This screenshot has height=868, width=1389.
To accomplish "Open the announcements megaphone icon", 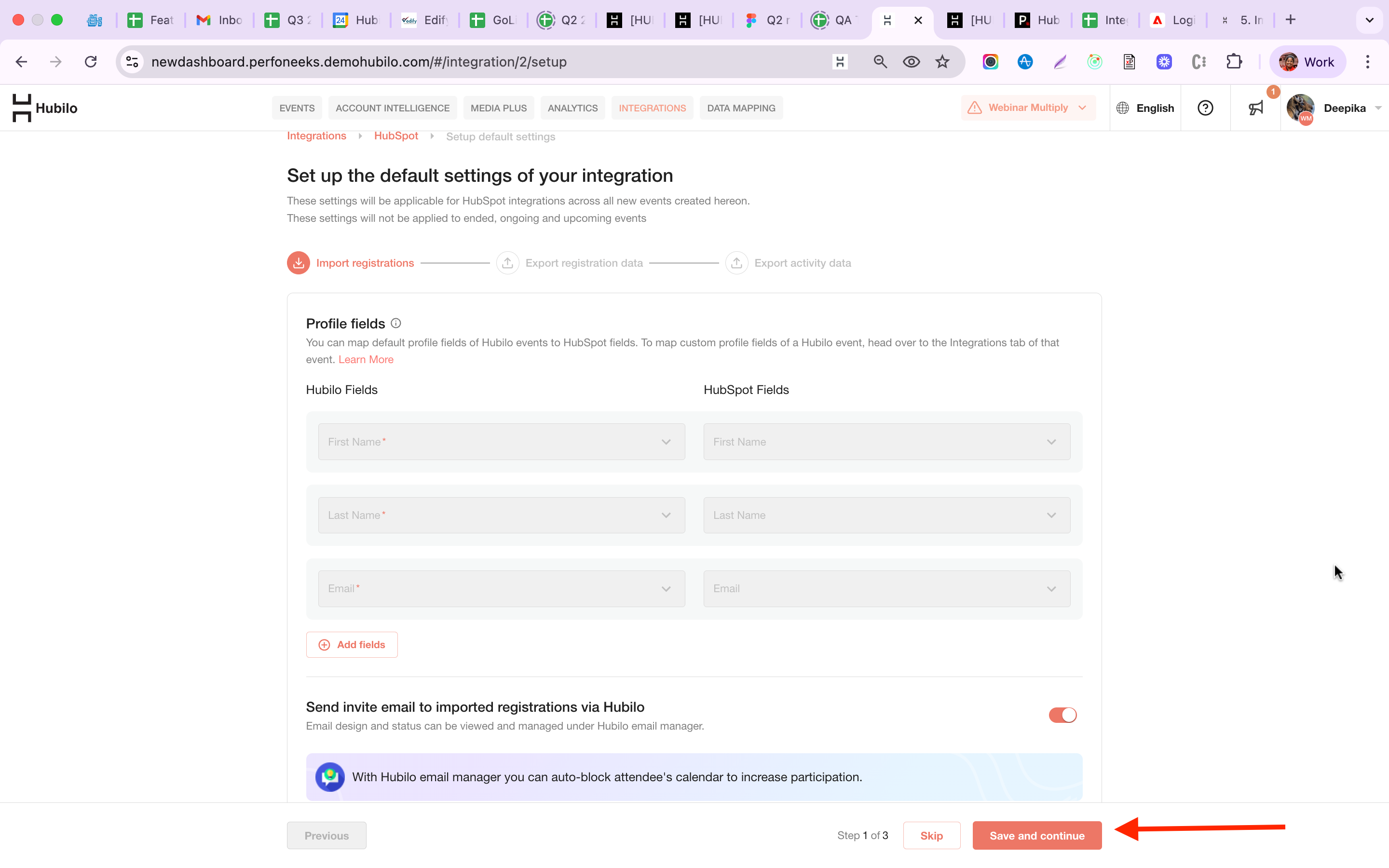I will point(1256,108).
